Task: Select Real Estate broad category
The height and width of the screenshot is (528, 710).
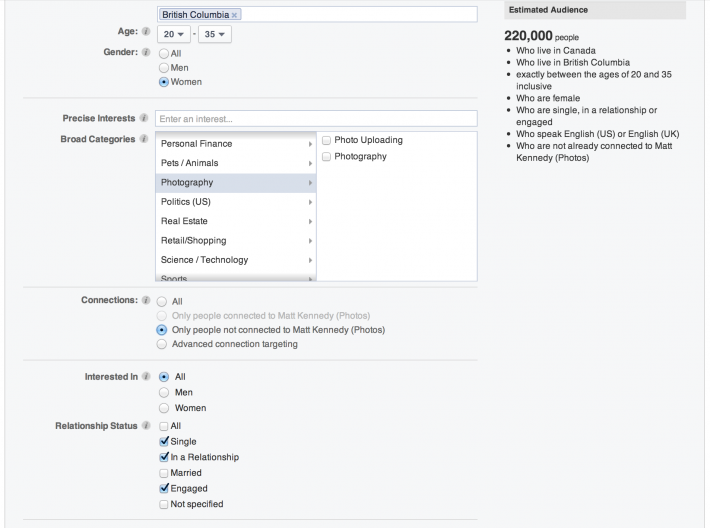Action: click(236, 221)
